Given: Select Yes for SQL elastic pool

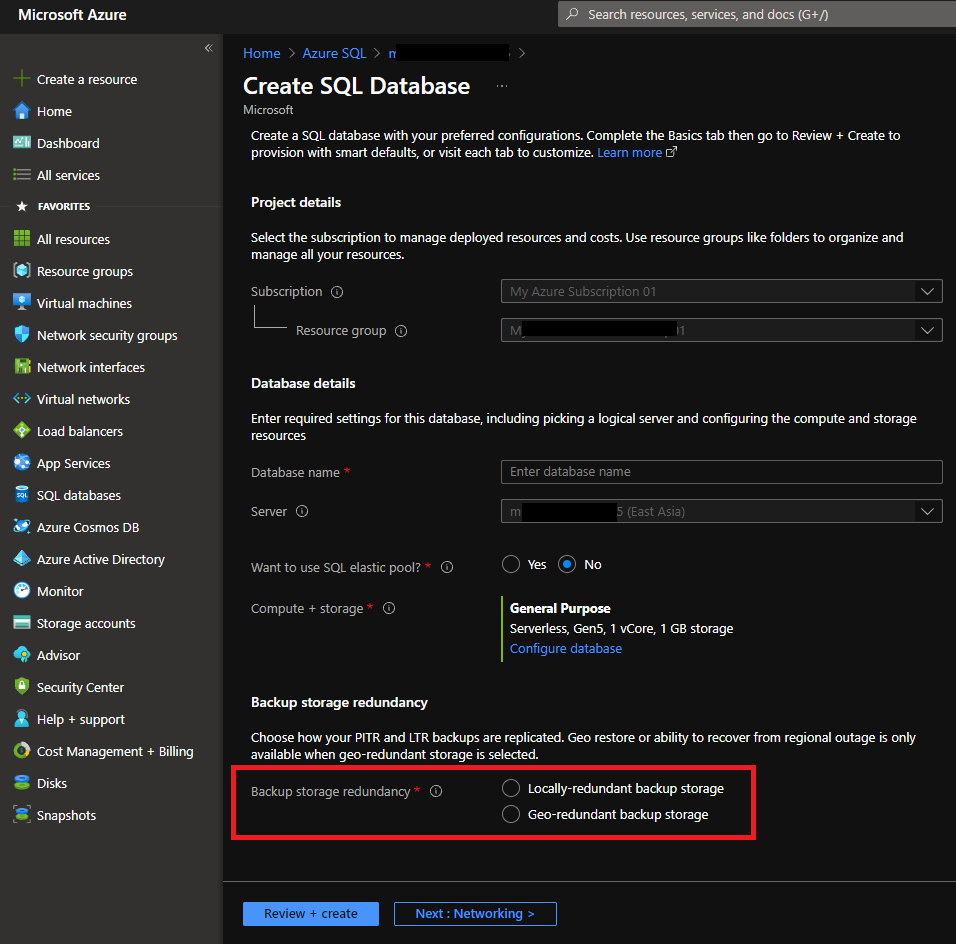Looking at the screenshot, I should coord(511,564).
